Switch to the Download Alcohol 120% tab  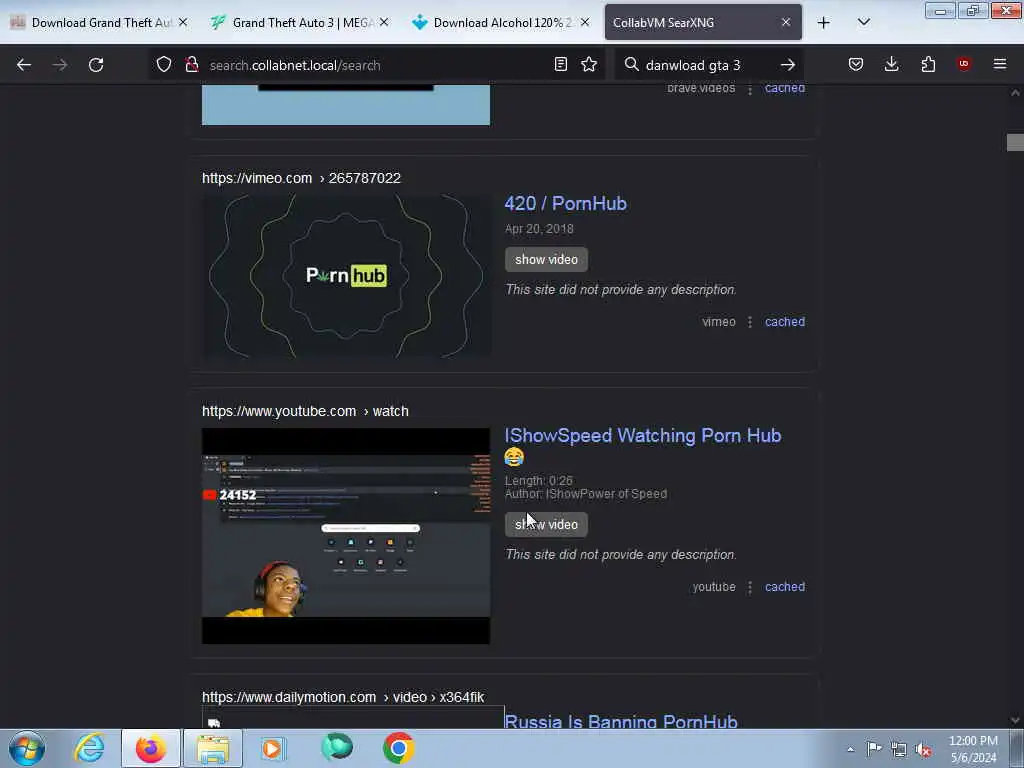point(502,22)
